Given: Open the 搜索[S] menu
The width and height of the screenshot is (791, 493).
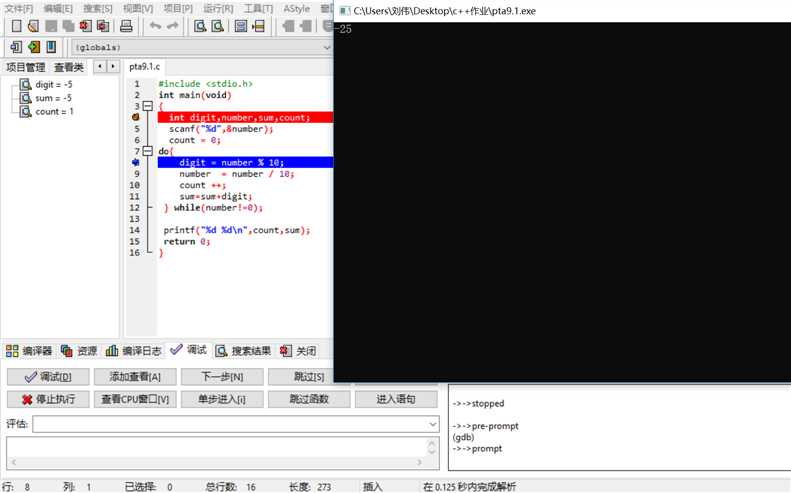Looking at the screenshot, I should click(x=98, y=9).
